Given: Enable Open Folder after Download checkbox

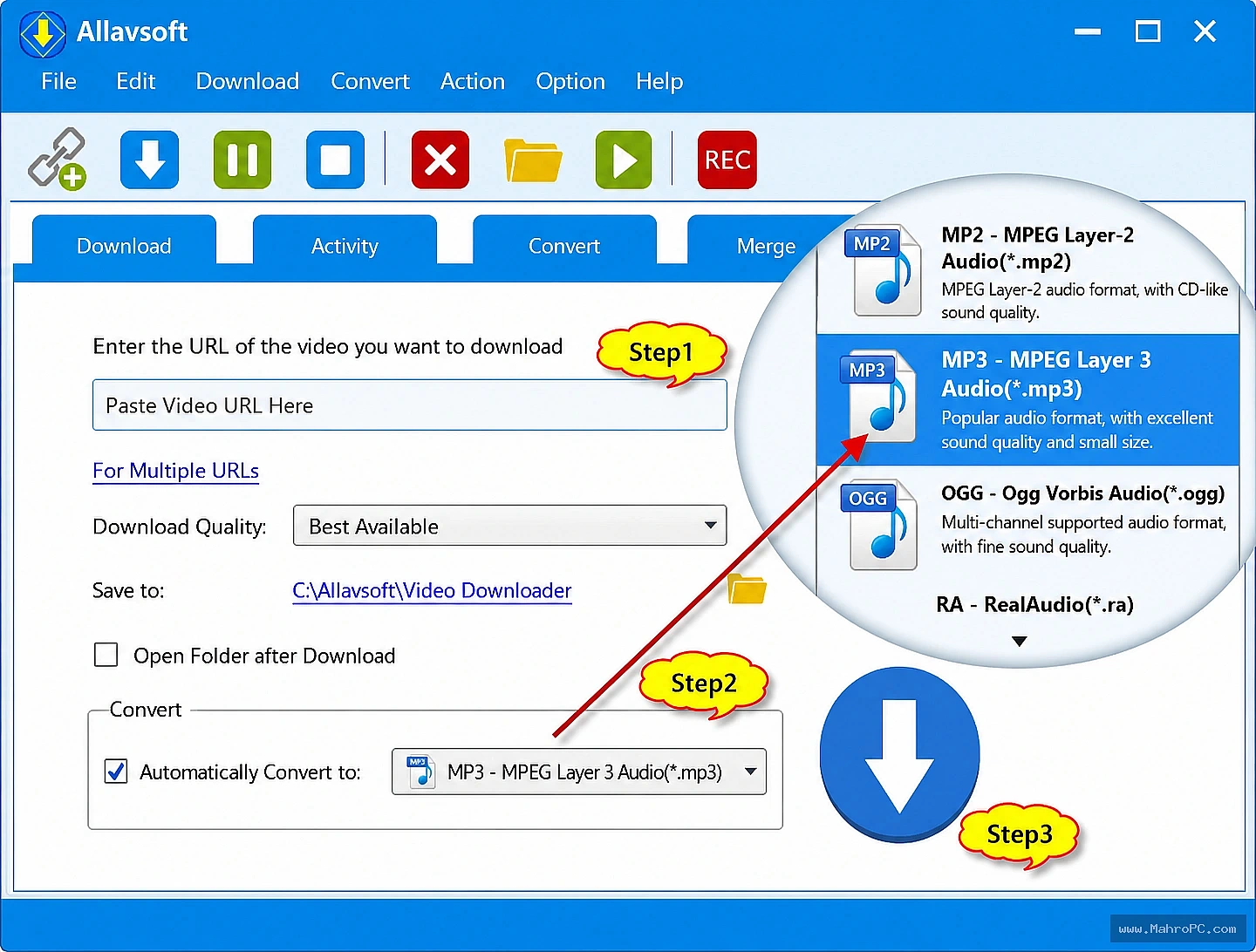Looking at the screenshot, I should coord(106,655).
